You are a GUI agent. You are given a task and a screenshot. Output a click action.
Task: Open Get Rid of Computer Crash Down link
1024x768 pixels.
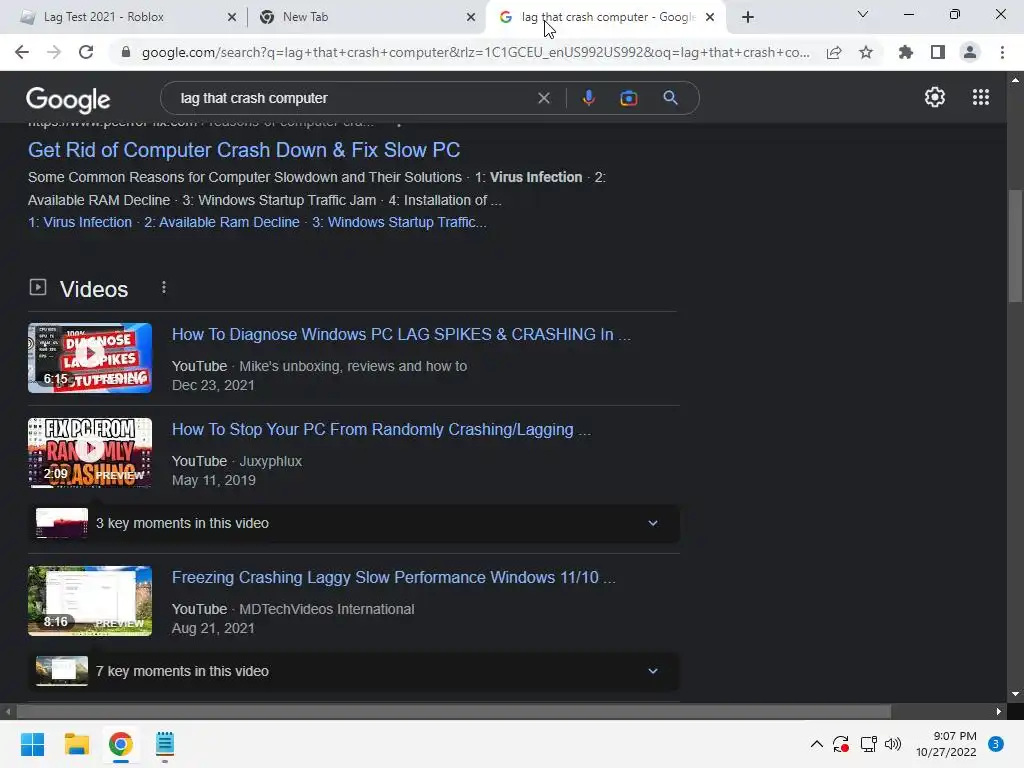[x=244, y=150]
